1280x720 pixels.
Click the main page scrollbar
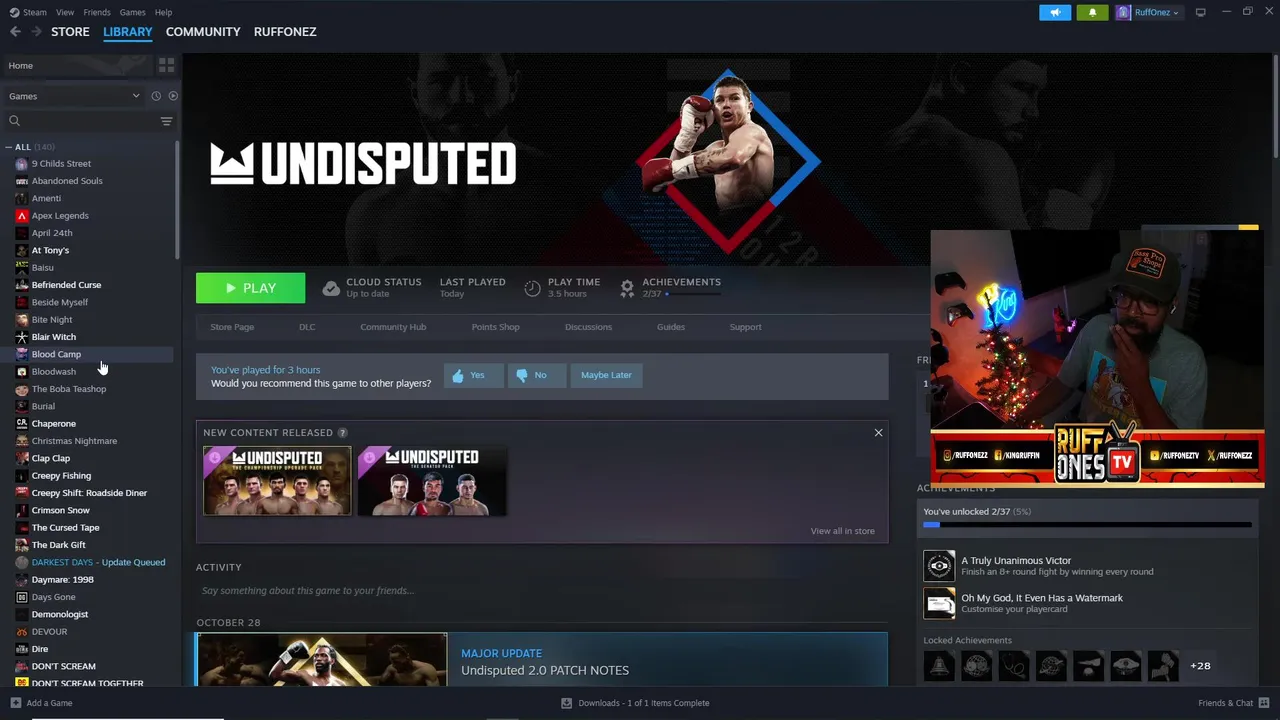coord(1276,105)
